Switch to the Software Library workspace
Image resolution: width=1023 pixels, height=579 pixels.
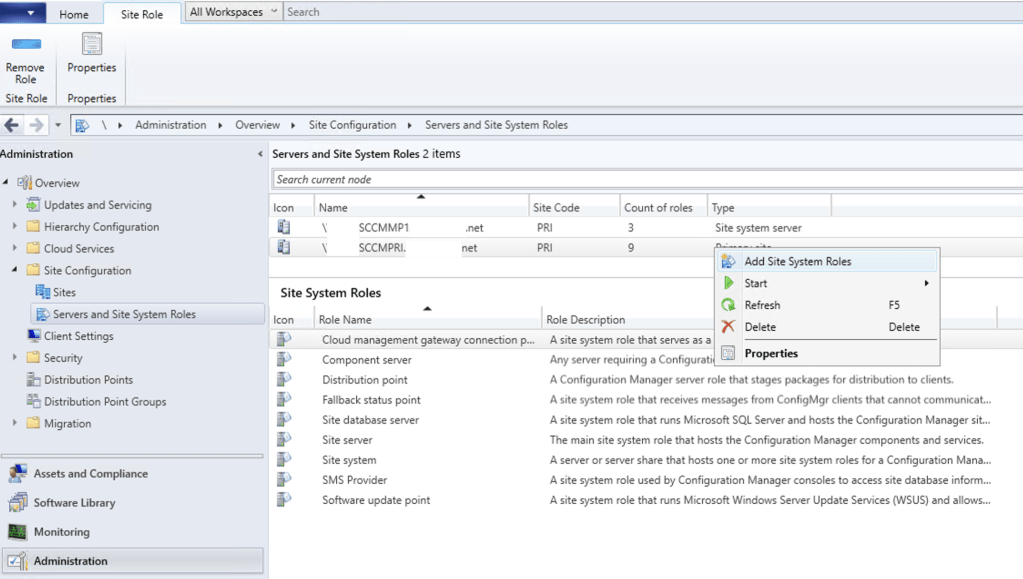[x=74, y=503]
